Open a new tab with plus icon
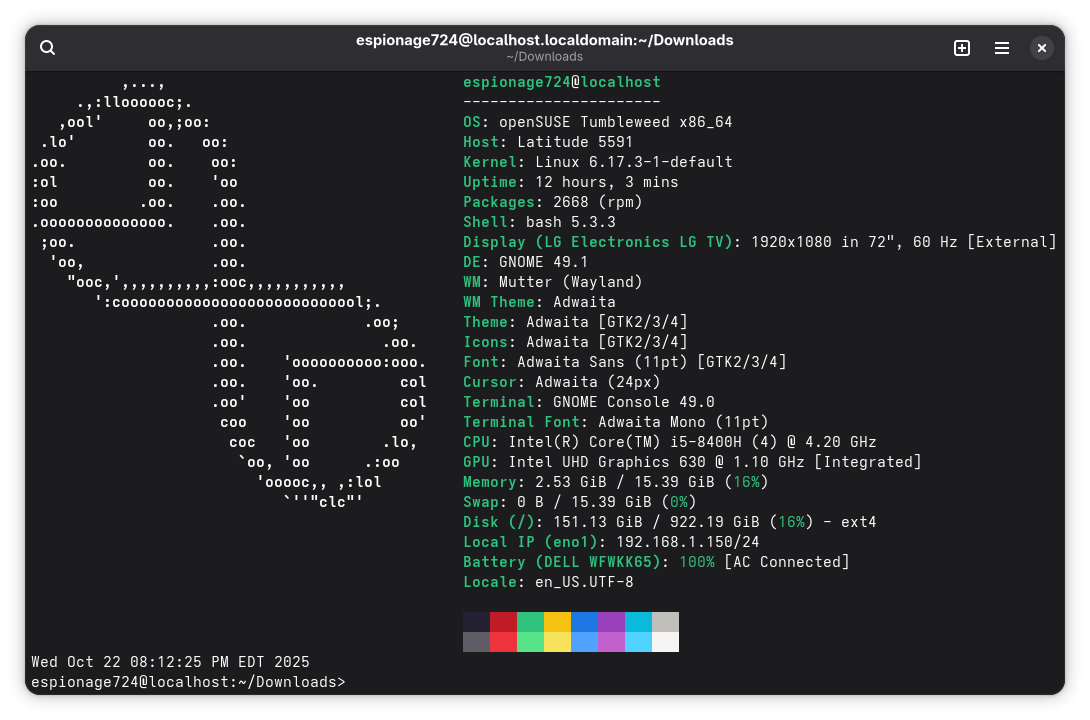 962,48
